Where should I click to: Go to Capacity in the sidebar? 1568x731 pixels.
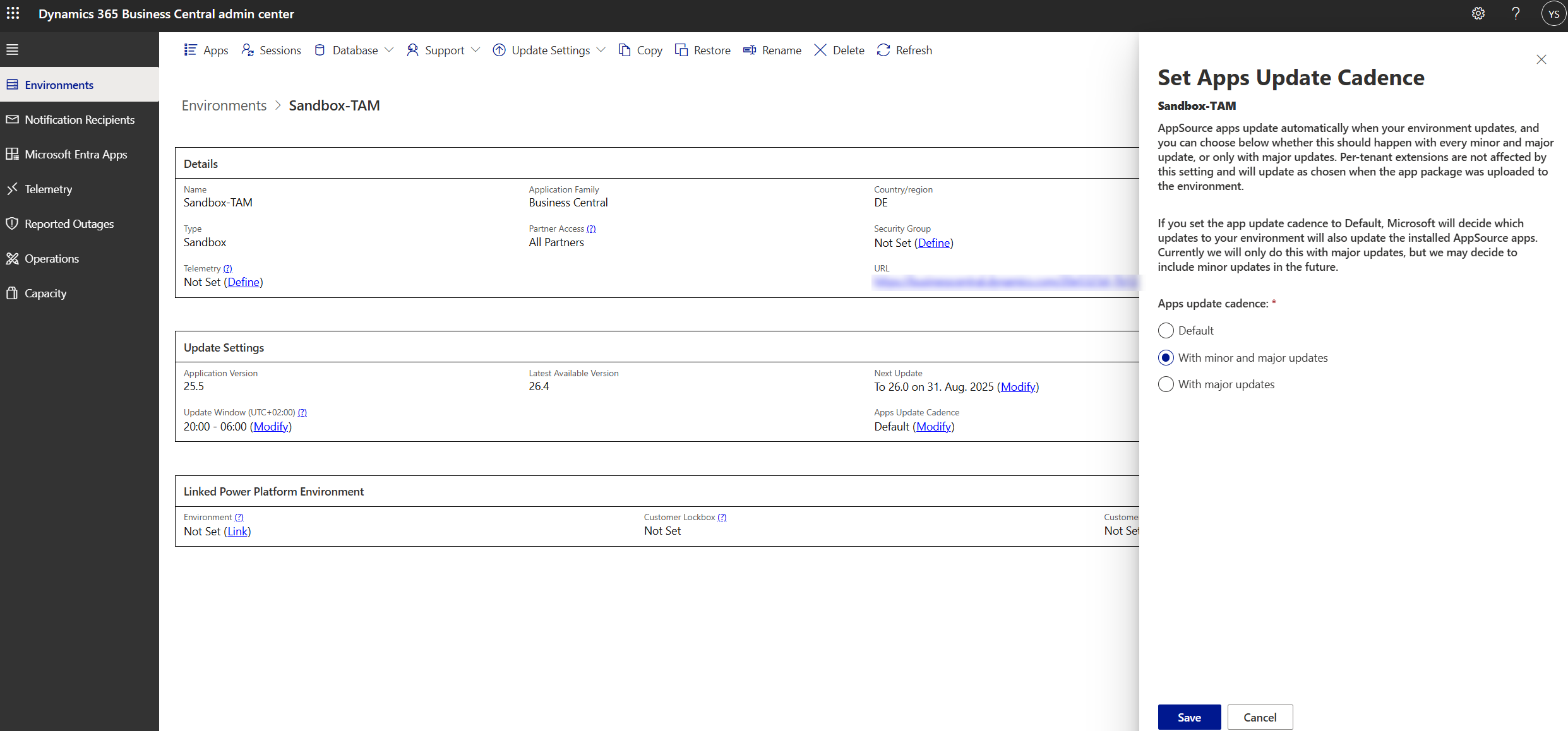click(45, 294)
